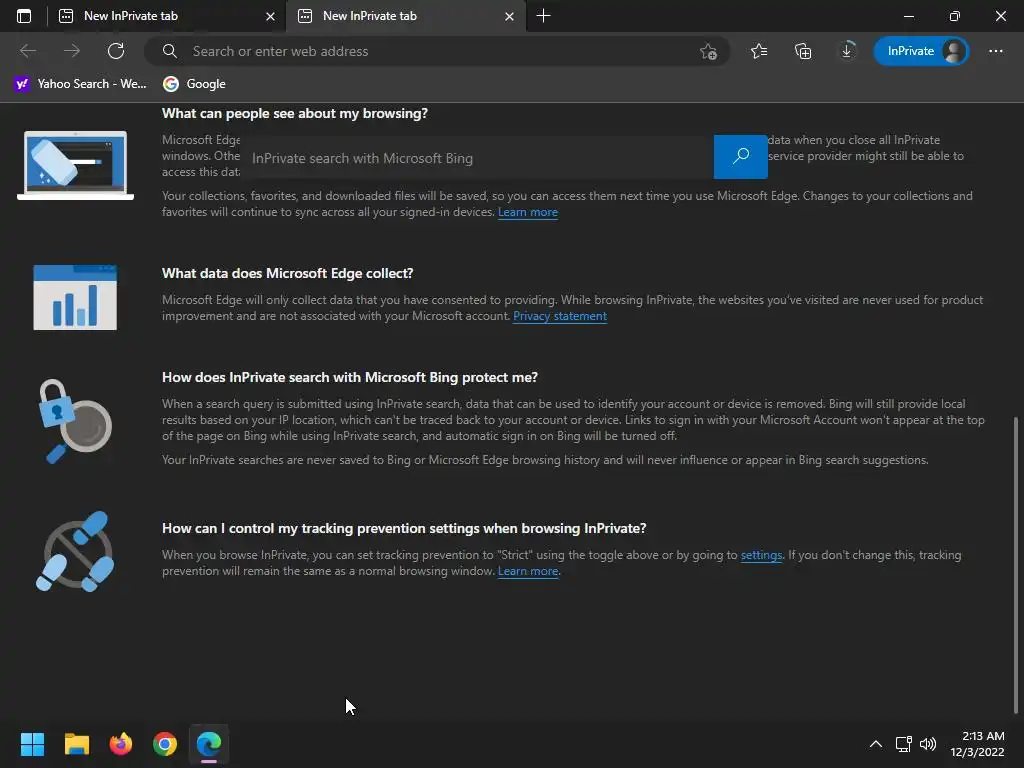This screenshot has height=768, width=1024.
Task: Open File Explorer from taskbar
Action: (76, 744)
